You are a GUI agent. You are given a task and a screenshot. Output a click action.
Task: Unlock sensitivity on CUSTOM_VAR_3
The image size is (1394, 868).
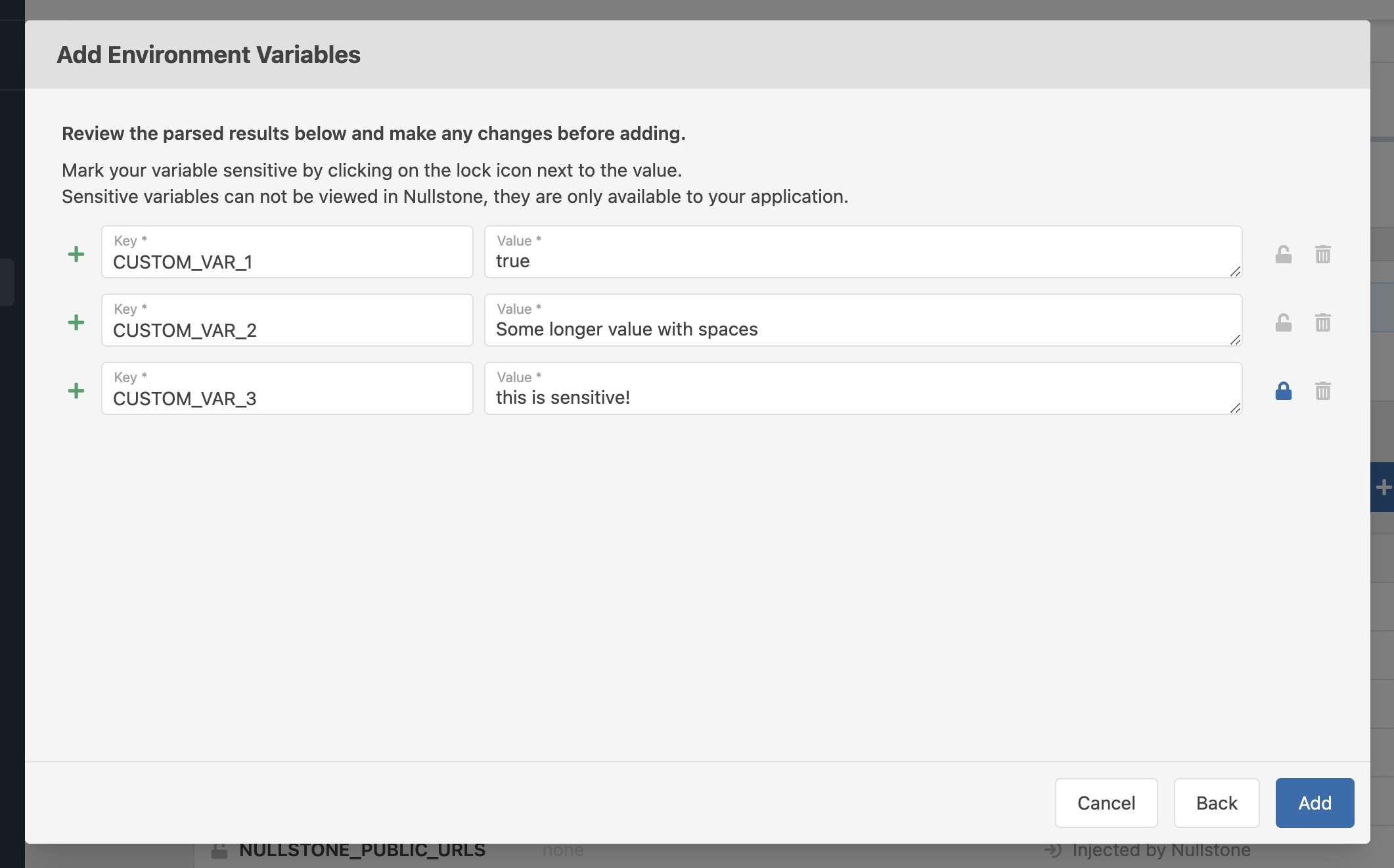(1283, 391)
